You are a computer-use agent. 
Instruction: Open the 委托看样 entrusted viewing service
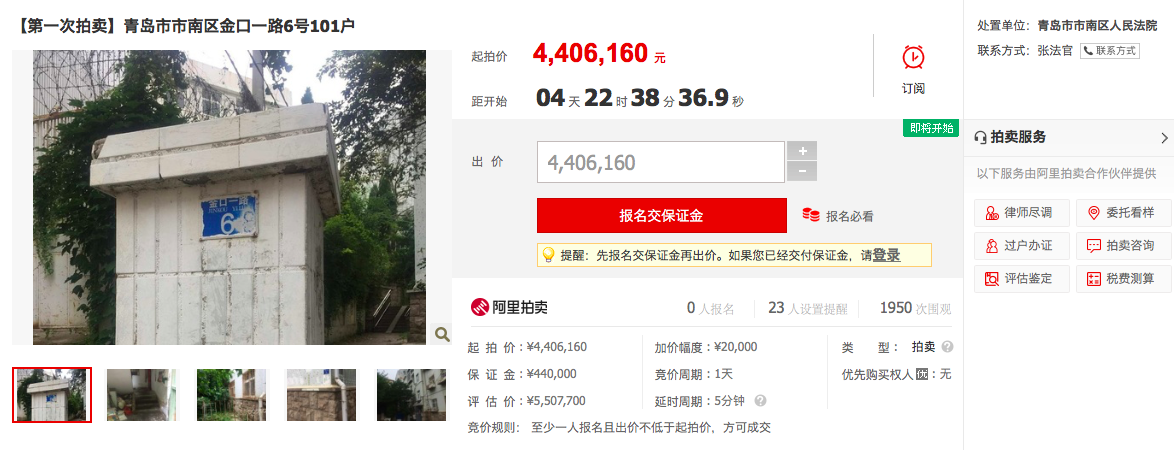point(1123,213)
